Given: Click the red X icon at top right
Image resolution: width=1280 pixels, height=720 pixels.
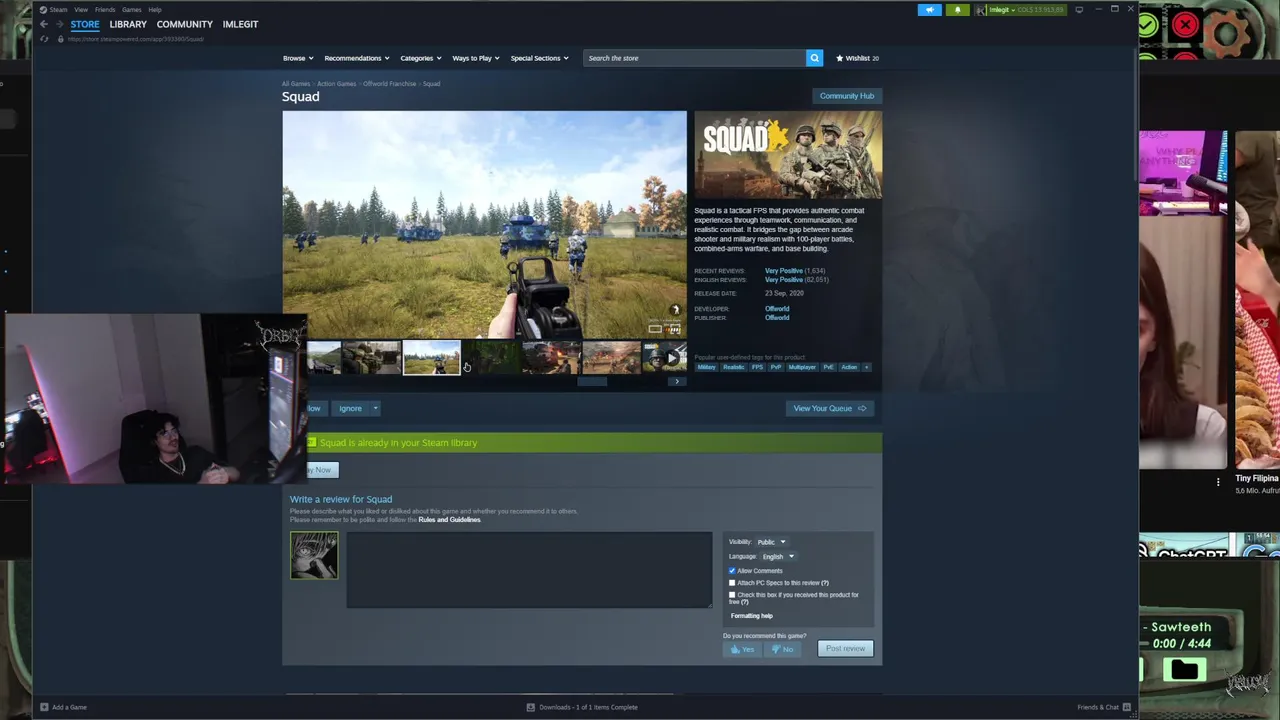Looking at the screenshot, I should click(x=1186, y=25).
